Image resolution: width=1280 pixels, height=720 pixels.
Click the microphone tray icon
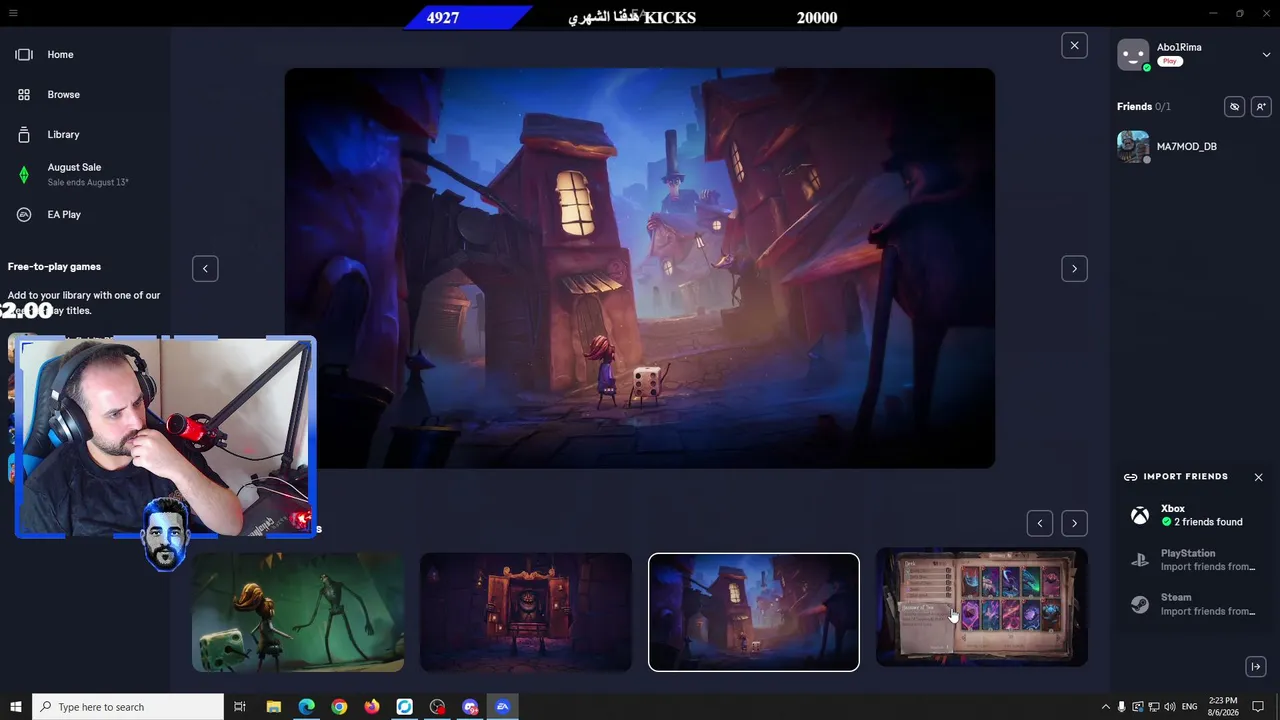[1121, 707]
